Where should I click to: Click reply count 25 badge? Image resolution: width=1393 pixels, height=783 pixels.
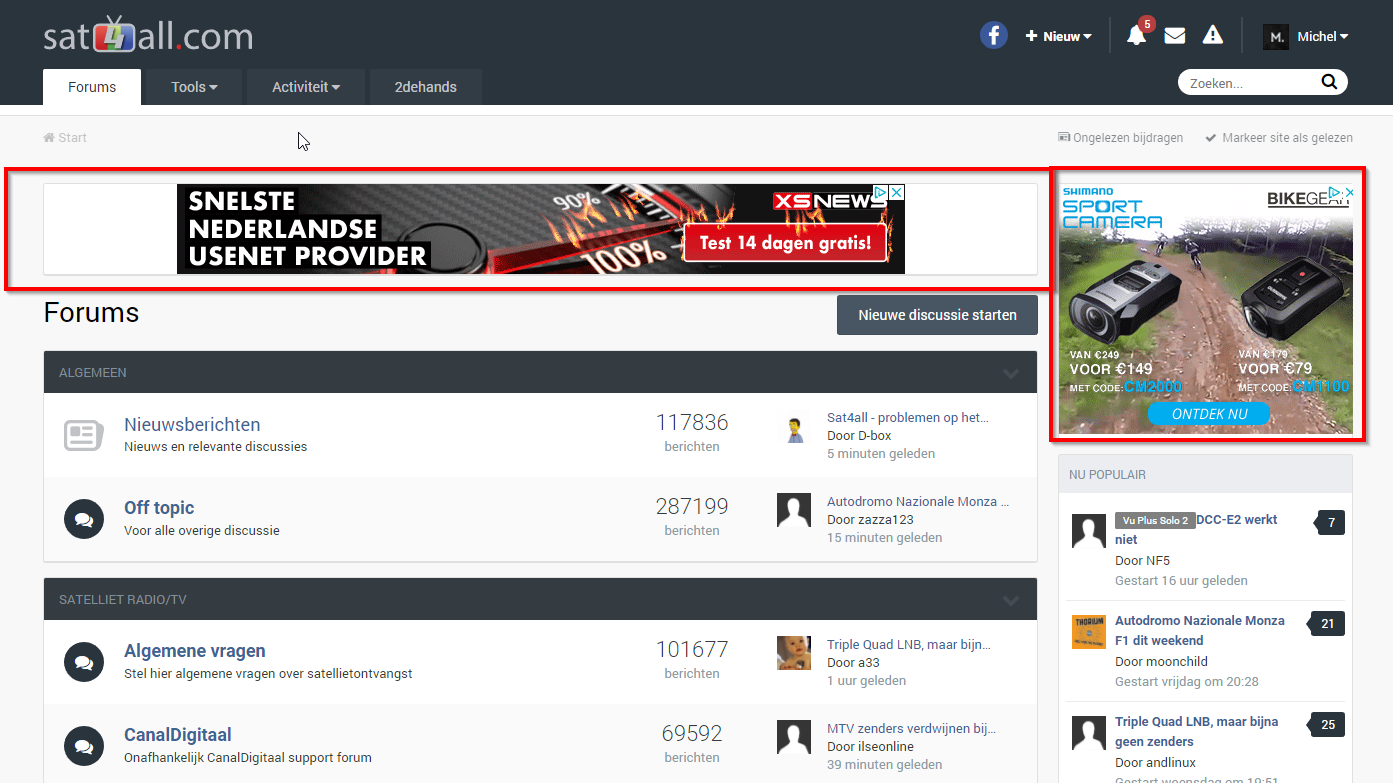pos(1328,724)
